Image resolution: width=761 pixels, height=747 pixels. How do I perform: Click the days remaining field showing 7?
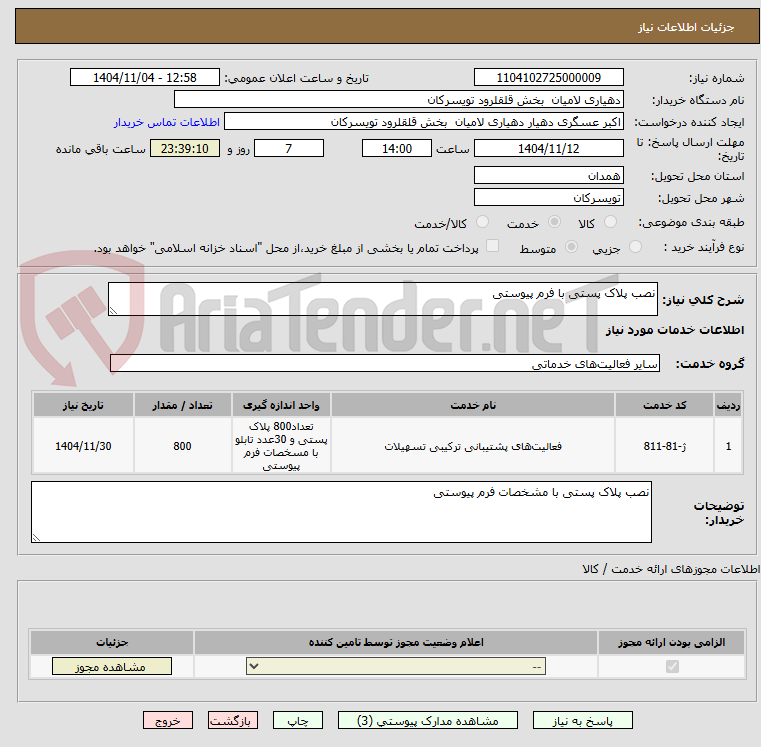coord(289,149)
